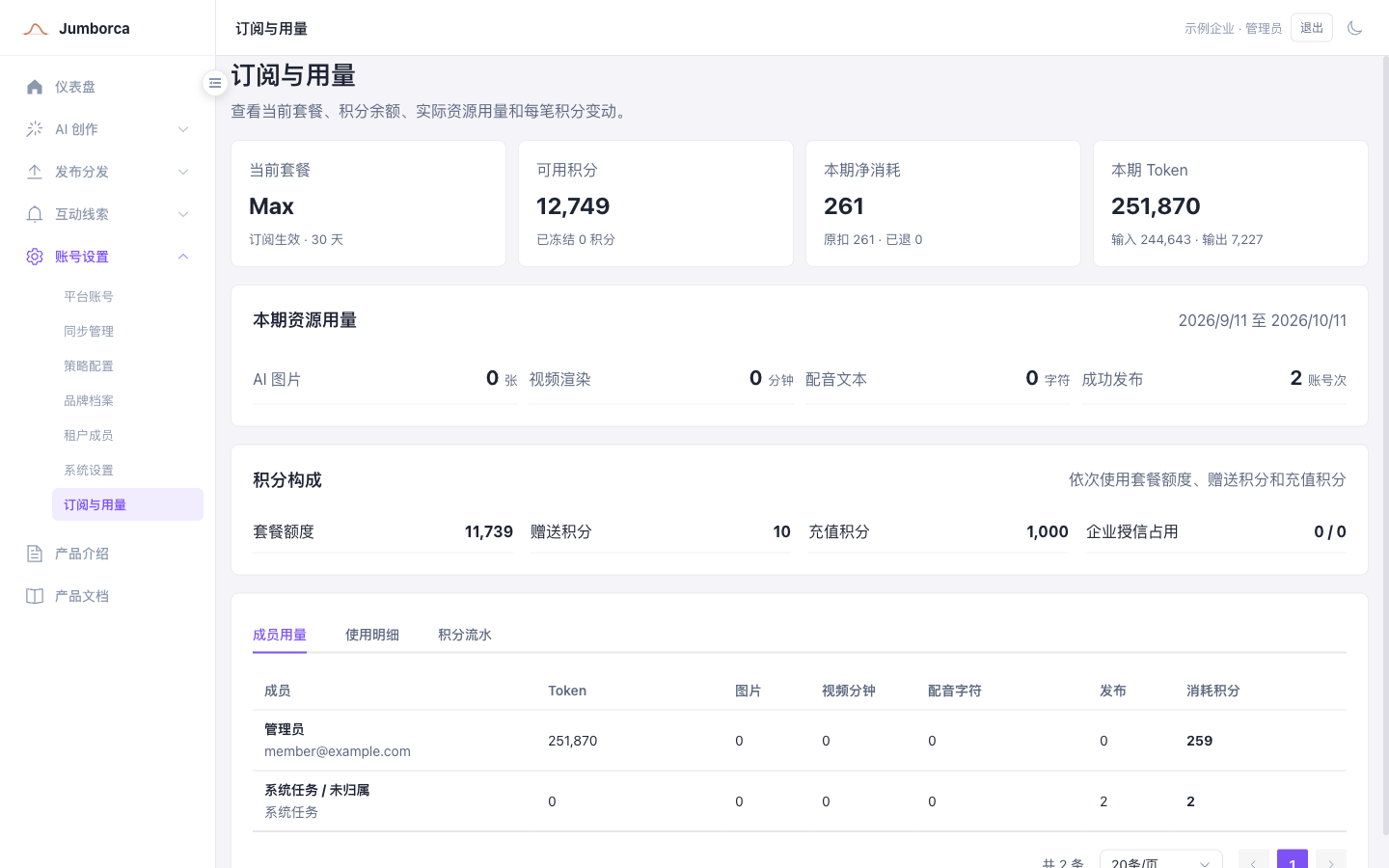Click the 消耗积分 column header
Screen dimensions: 1389x868
click(1213, 691)
